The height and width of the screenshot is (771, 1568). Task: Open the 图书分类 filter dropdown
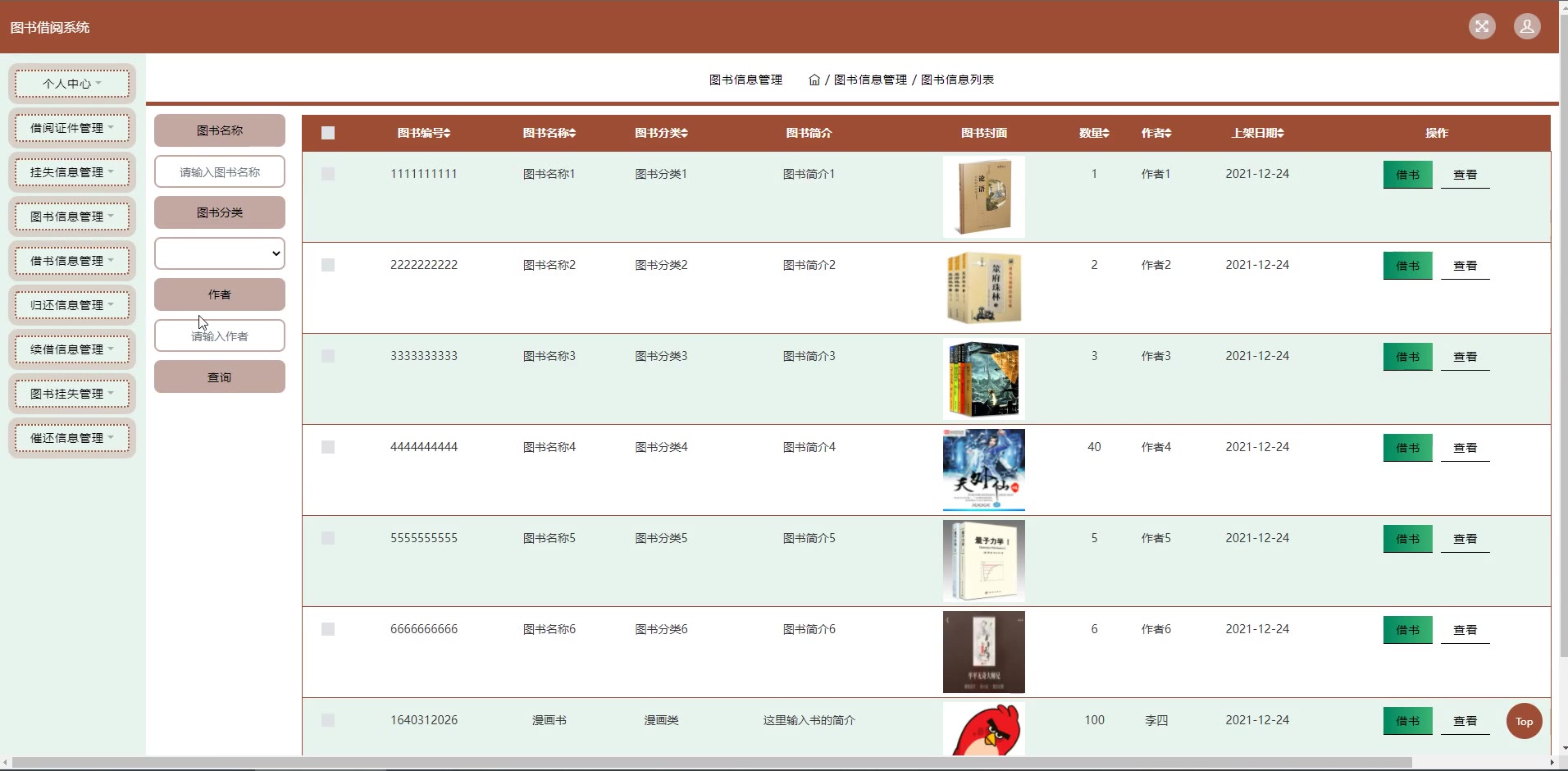point(220,253)
